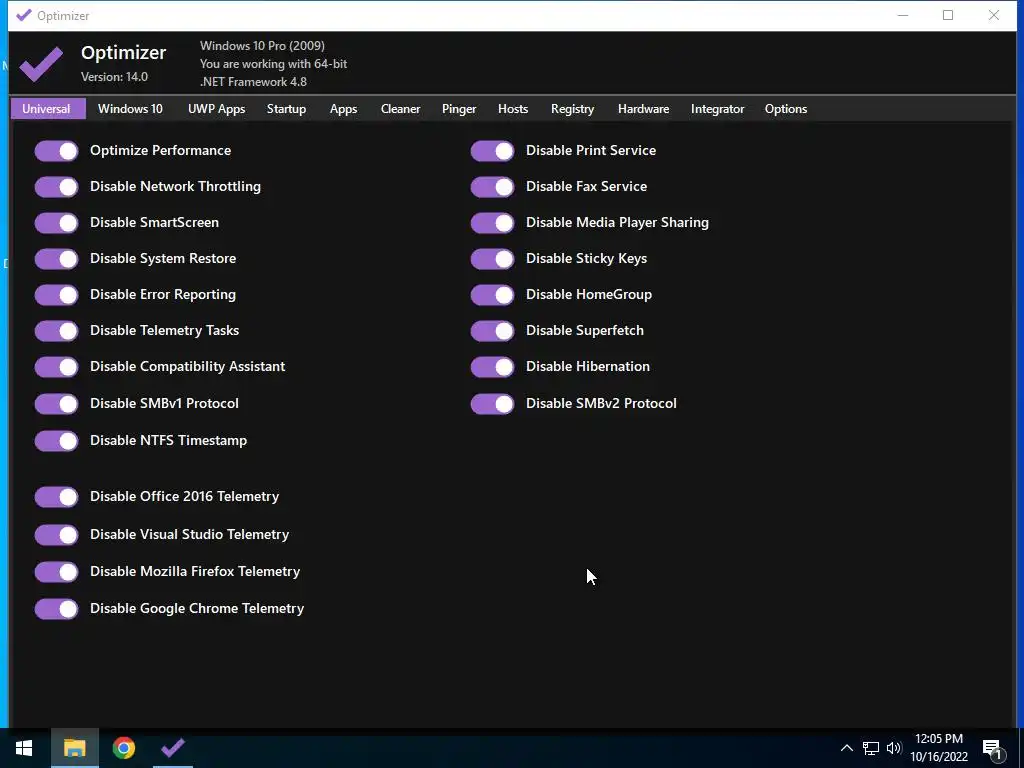Go to the Apps tab
1024x768 pixels.
point(343,109)
